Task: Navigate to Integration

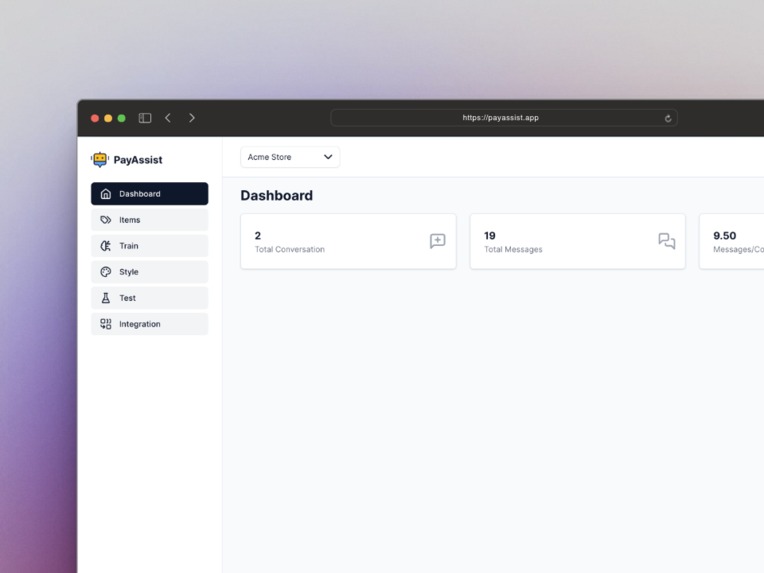Action: point(150,324)
